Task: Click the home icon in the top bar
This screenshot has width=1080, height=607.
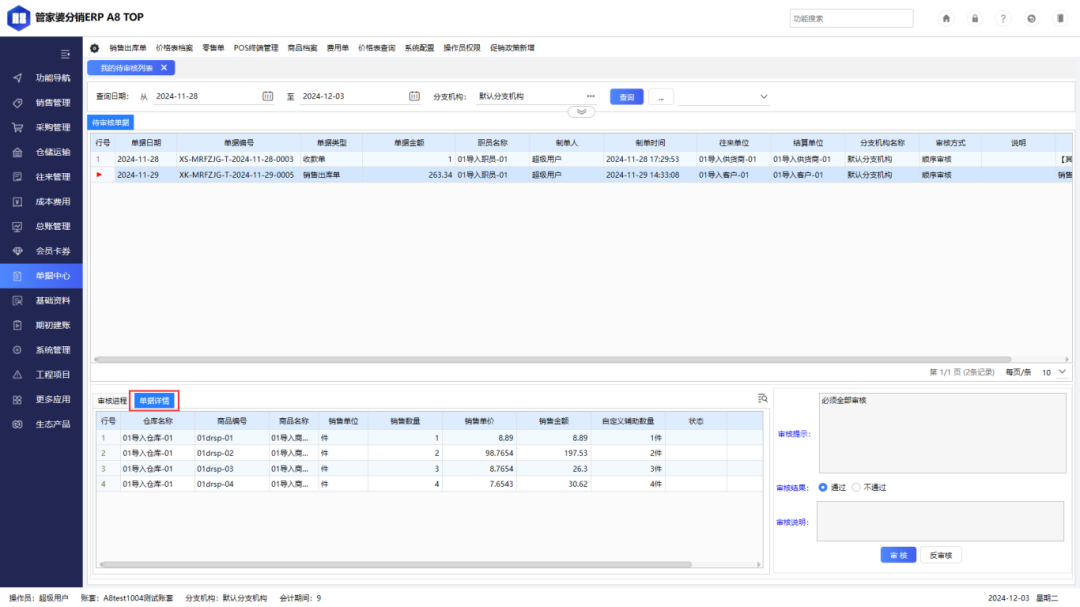Action: [x=946, y=19]
